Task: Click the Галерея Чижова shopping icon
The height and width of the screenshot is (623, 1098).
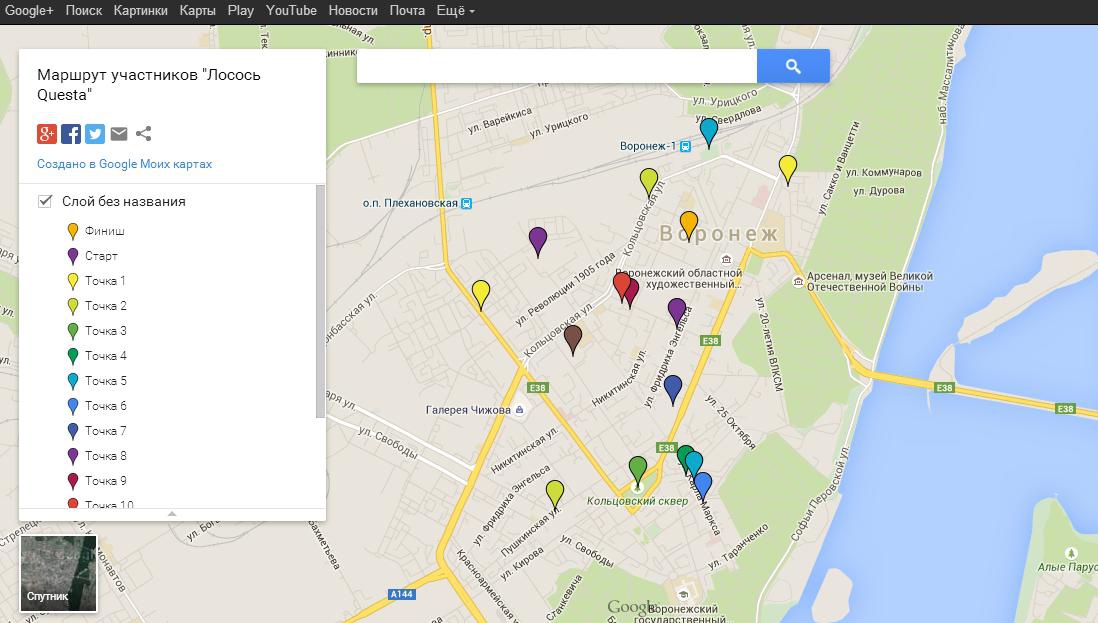Action: click(520, 410)
